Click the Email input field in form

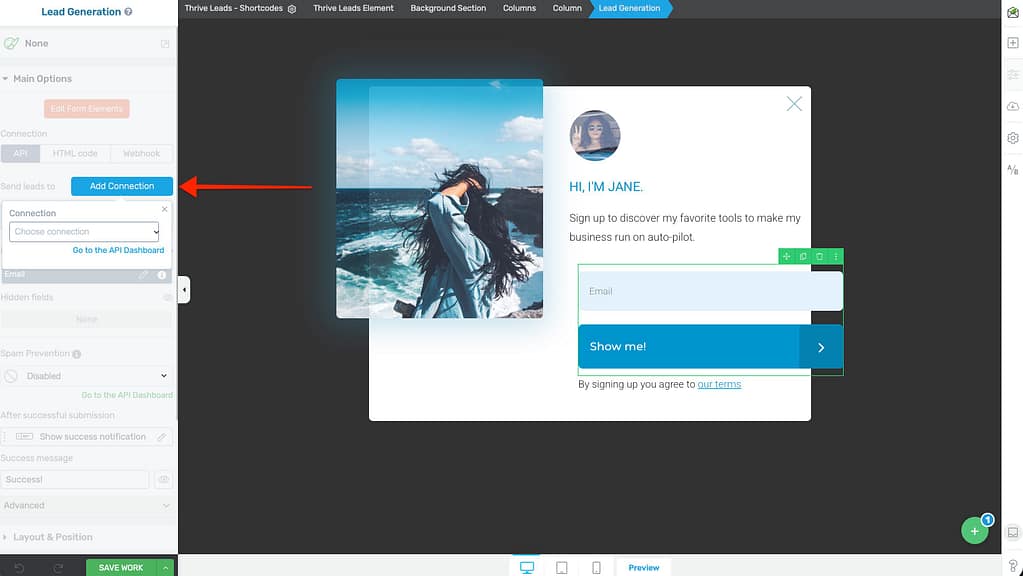[710, 291]
